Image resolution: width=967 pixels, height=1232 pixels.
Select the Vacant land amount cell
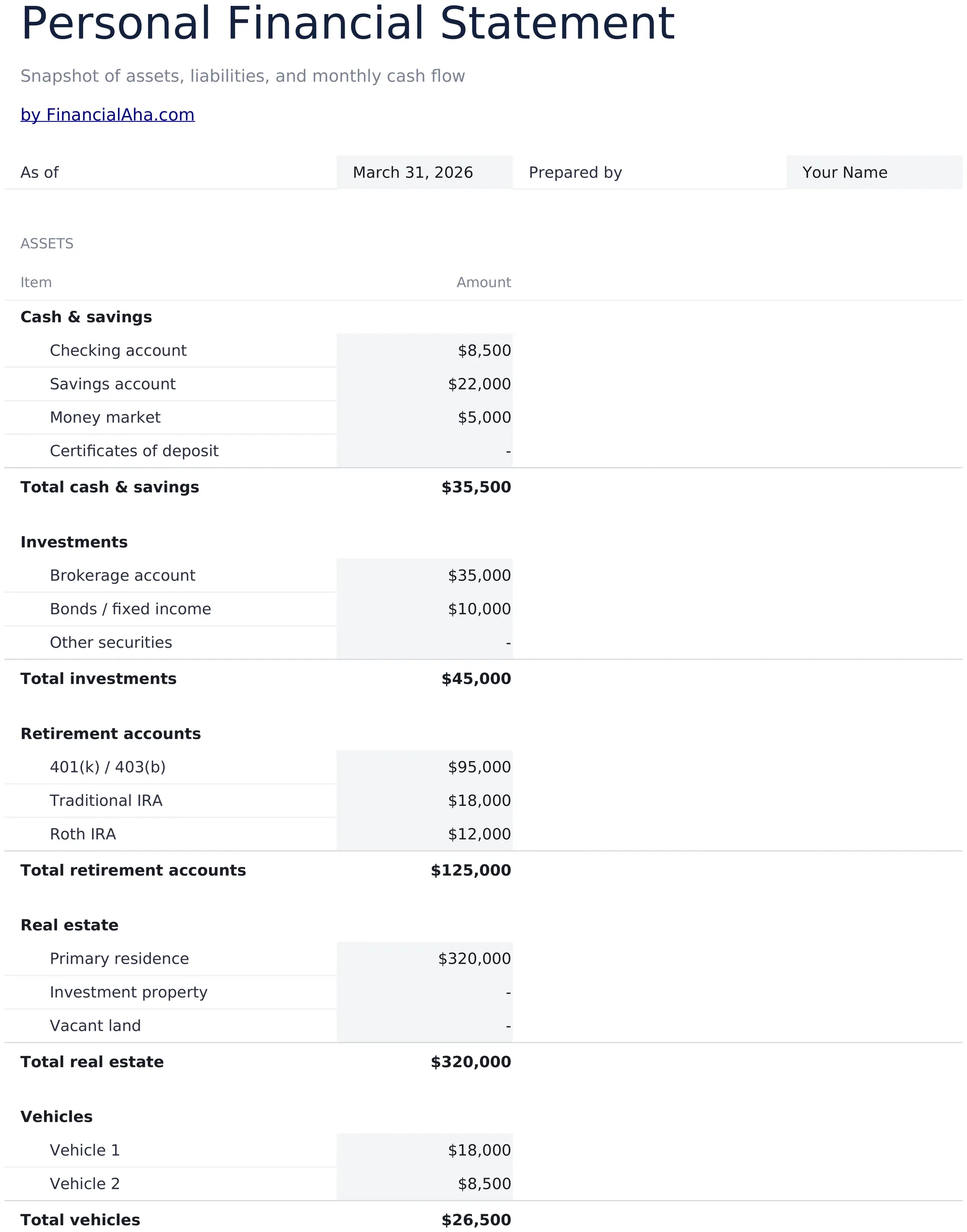point(425,1026)
